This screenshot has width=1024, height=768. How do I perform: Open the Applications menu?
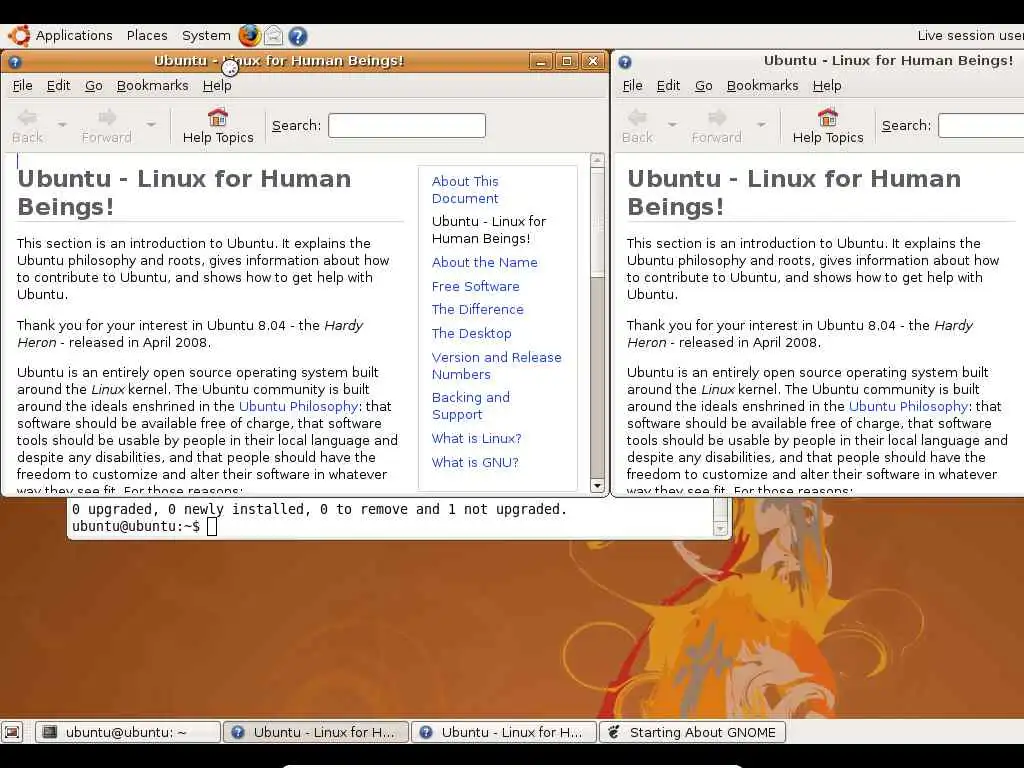point(74,36)
